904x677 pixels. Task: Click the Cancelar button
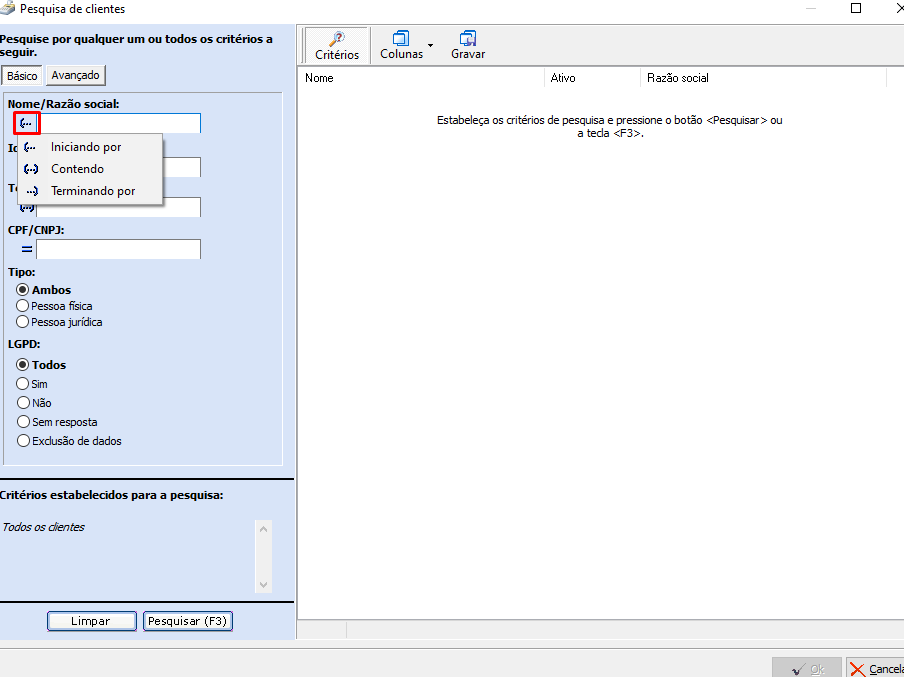(x=876, y=668)
